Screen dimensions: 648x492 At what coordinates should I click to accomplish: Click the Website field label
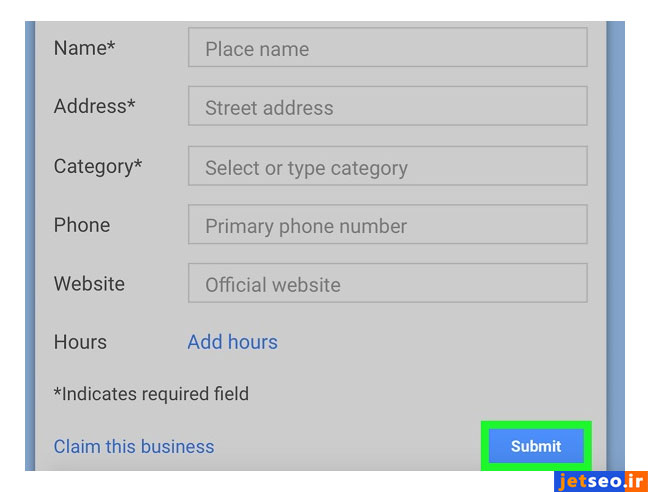[x=89, y=284]
